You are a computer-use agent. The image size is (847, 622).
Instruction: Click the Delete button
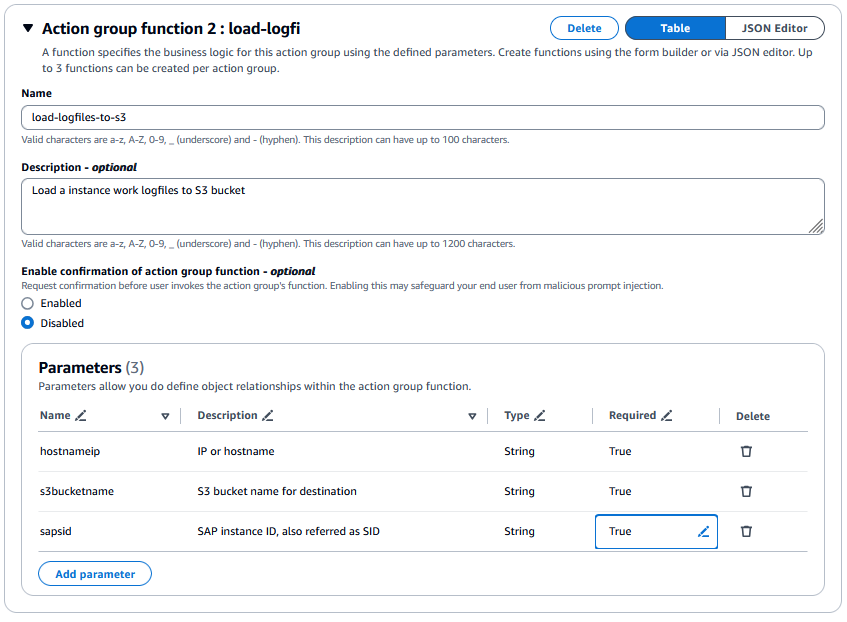584,27
